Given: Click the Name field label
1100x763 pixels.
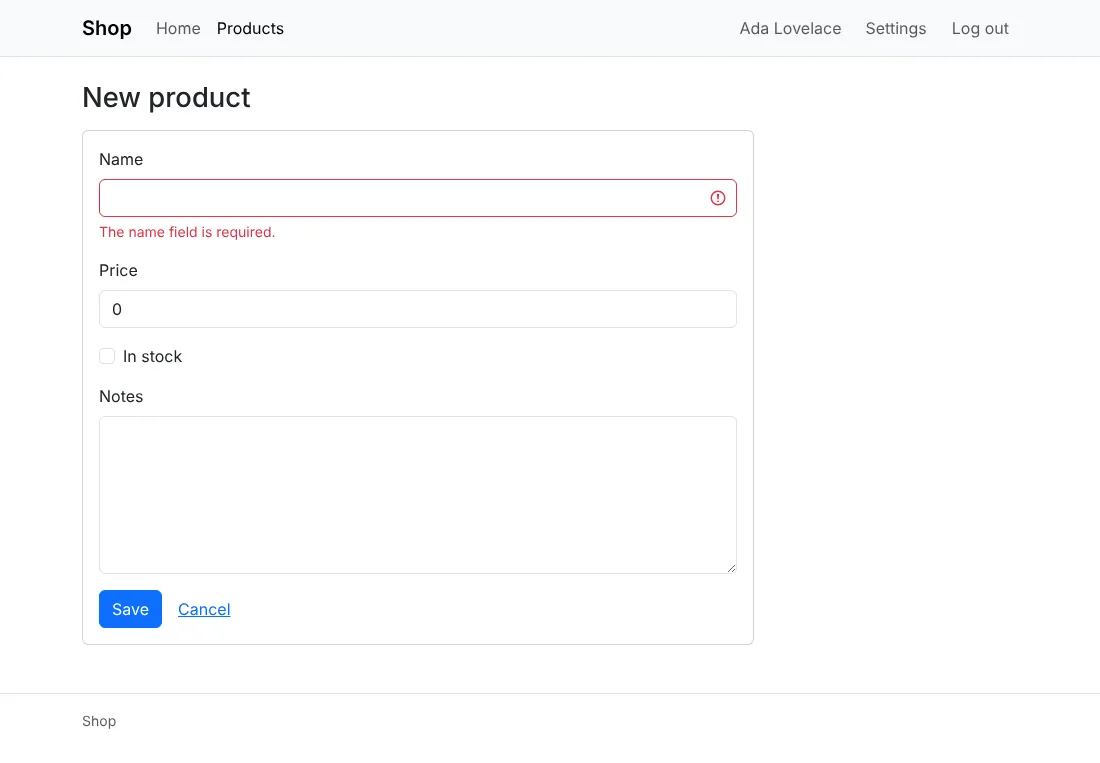Looking at the screenshot, I should (x=121, y=159).
